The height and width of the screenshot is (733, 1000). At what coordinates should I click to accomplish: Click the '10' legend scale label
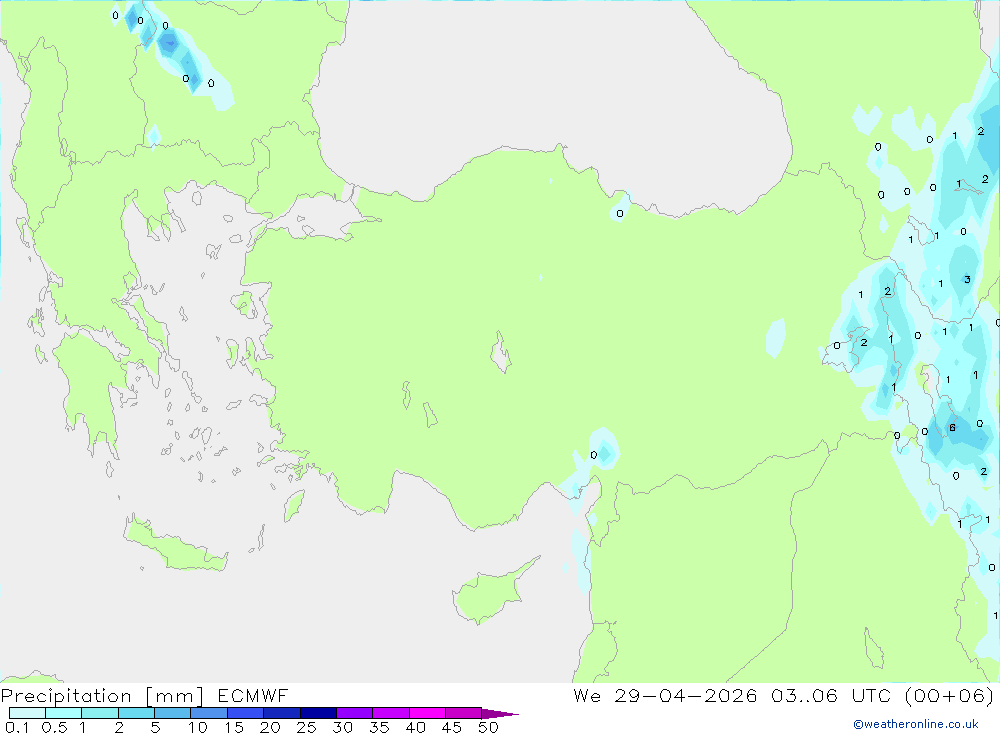[198, 727]
